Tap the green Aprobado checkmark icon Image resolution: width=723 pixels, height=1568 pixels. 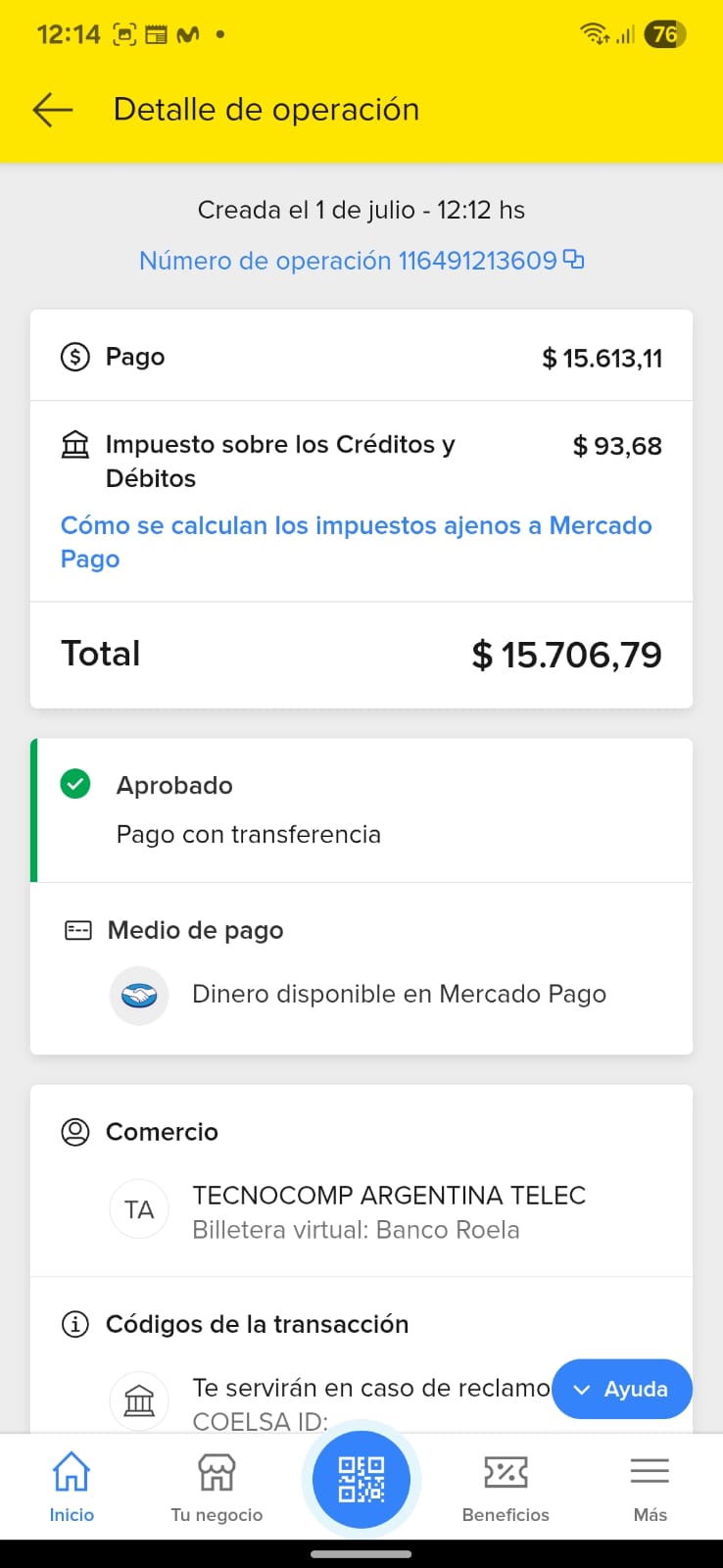tap(75, 784)
